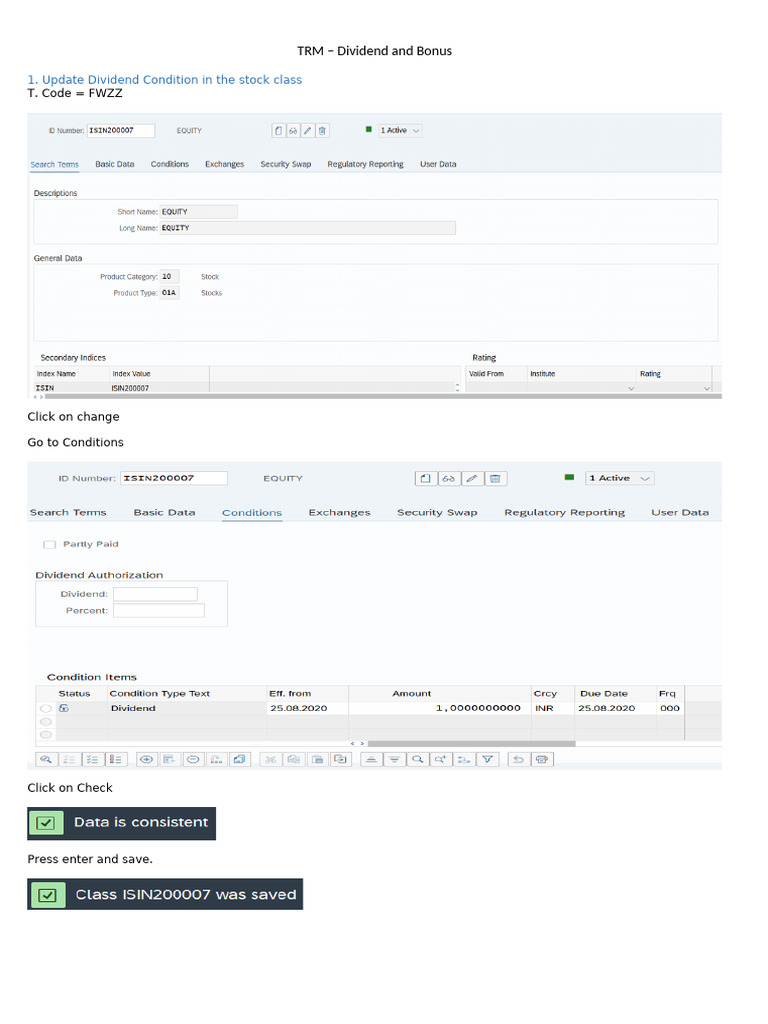Open Conditions tab in Search Terms screenshot
This screenshot has width=768, height=1024.
(170, 165)
